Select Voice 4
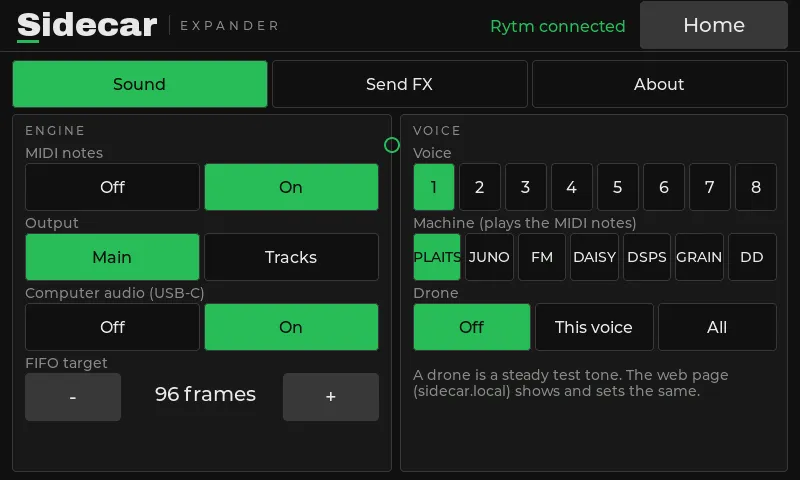 click(571, 187)
